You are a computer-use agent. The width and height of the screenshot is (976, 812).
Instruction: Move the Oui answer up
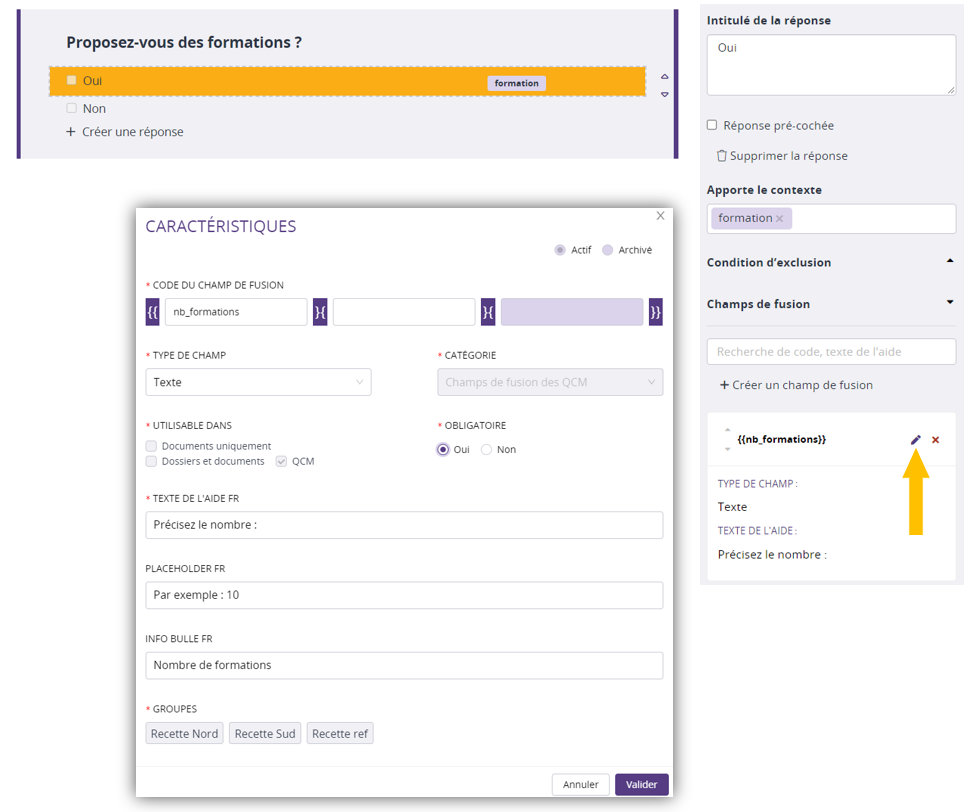[x=665, y=76]
